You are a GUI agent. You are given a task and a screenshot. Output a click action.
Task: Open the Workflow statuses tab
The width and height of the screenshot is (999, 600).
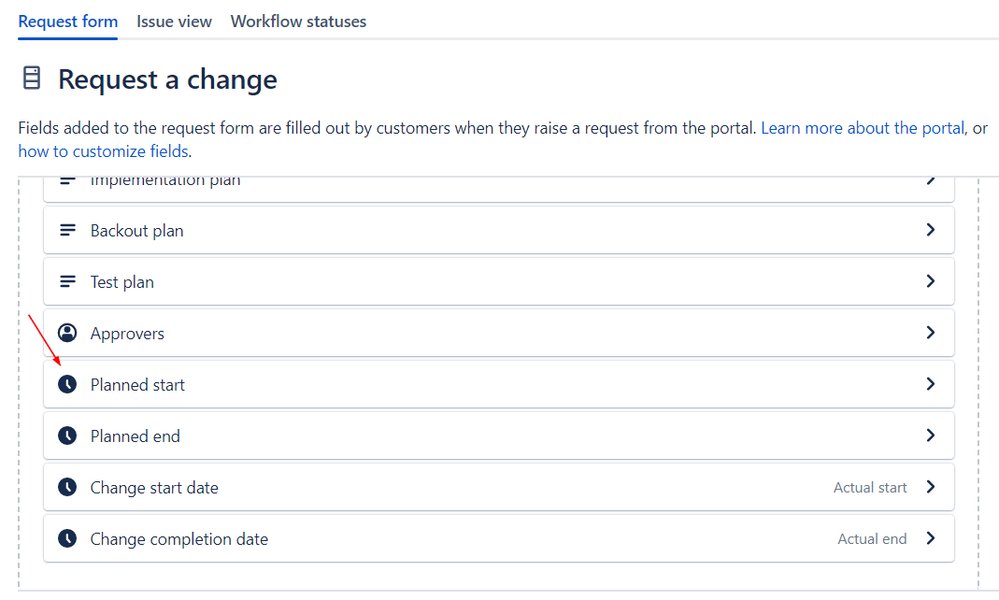(x=298, y=22)
